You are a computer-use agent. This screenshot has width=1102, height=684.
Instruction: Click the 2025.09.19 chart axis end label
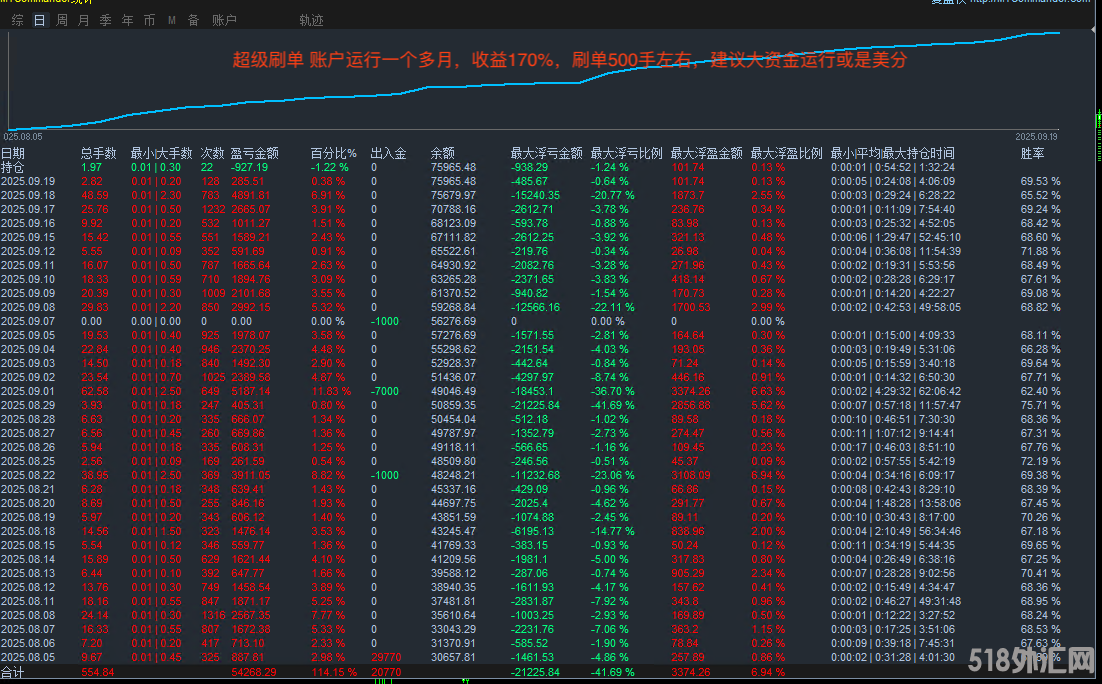1037,137
